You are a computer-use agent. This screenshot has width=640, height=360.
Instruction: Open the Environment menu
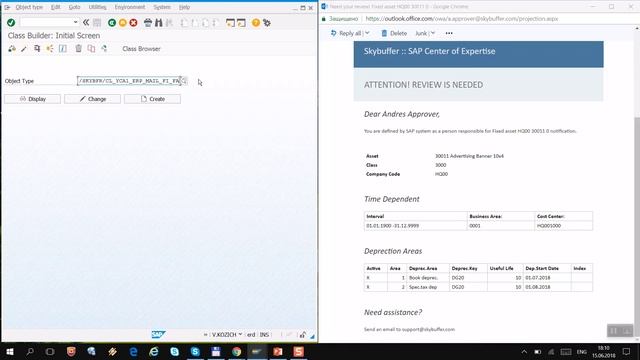tap(129, 7)
